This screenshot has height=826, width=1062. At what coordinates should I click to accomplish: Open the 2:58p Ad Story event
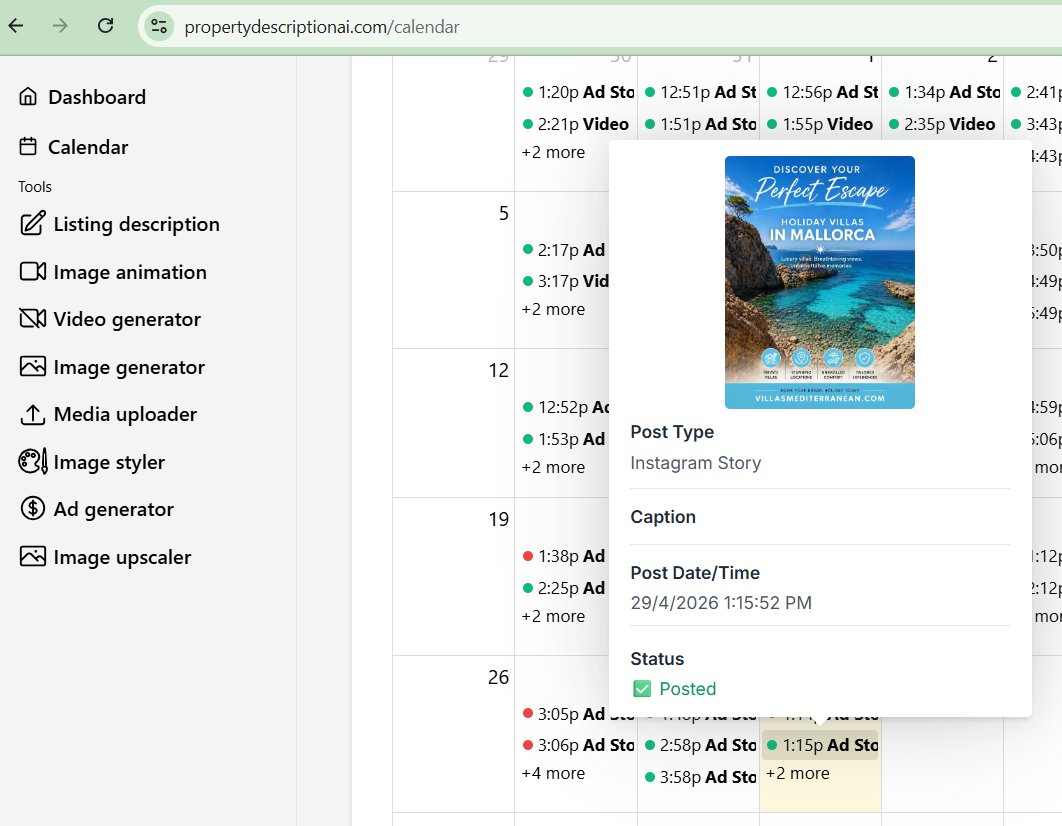pyautogui.click(x=699, y=745)
